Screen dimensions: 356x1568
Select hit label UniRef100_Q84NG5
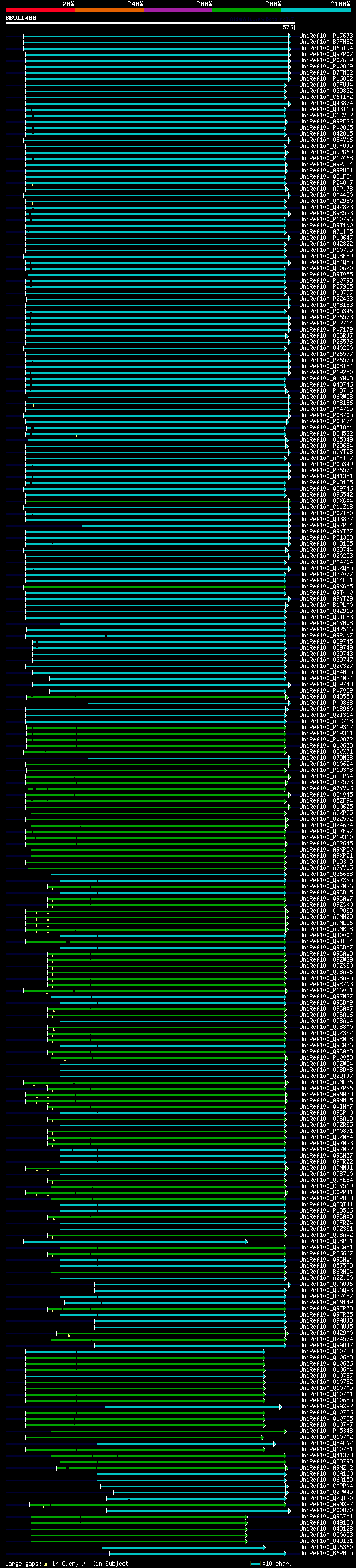(326, 672)
